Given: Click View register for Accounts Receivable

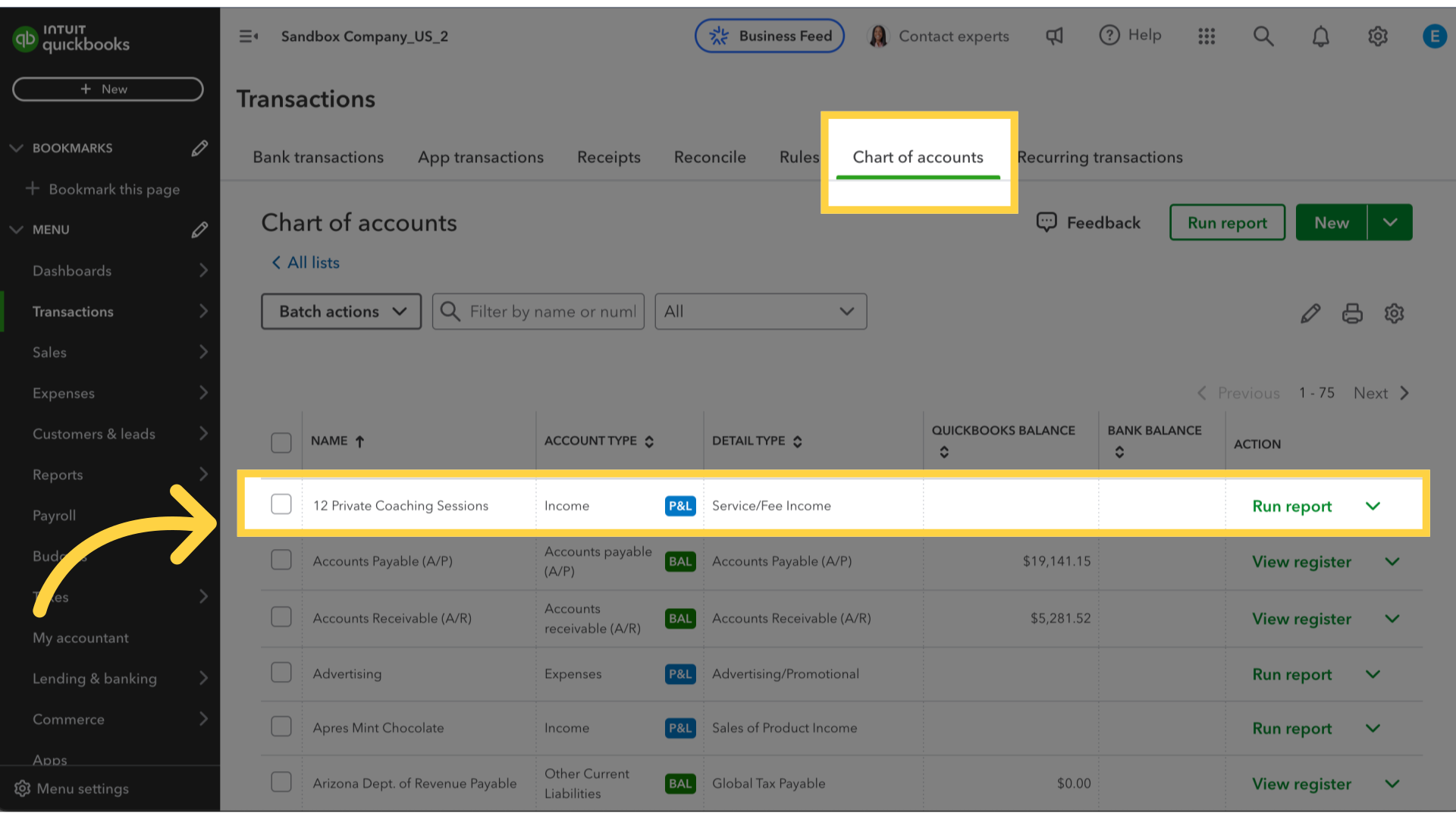Looking at the screenshot, I should (1301, 619).
